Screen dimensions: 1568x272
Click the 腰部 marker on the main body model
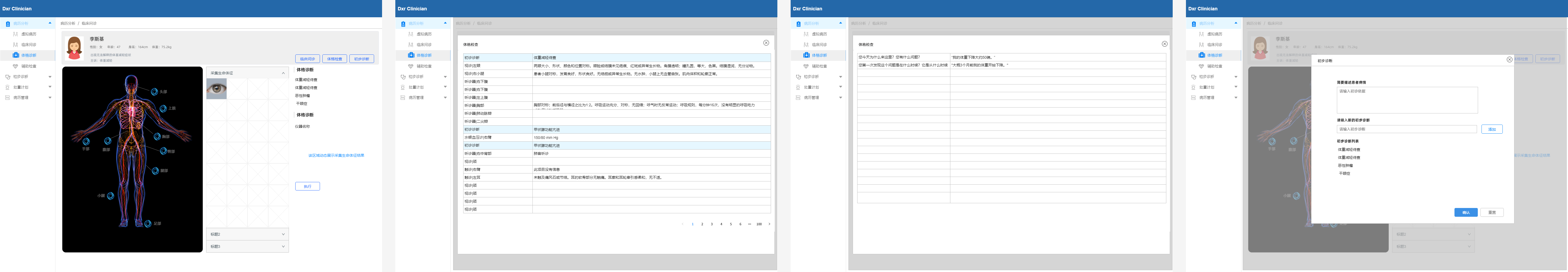click(x=155, y=170)
